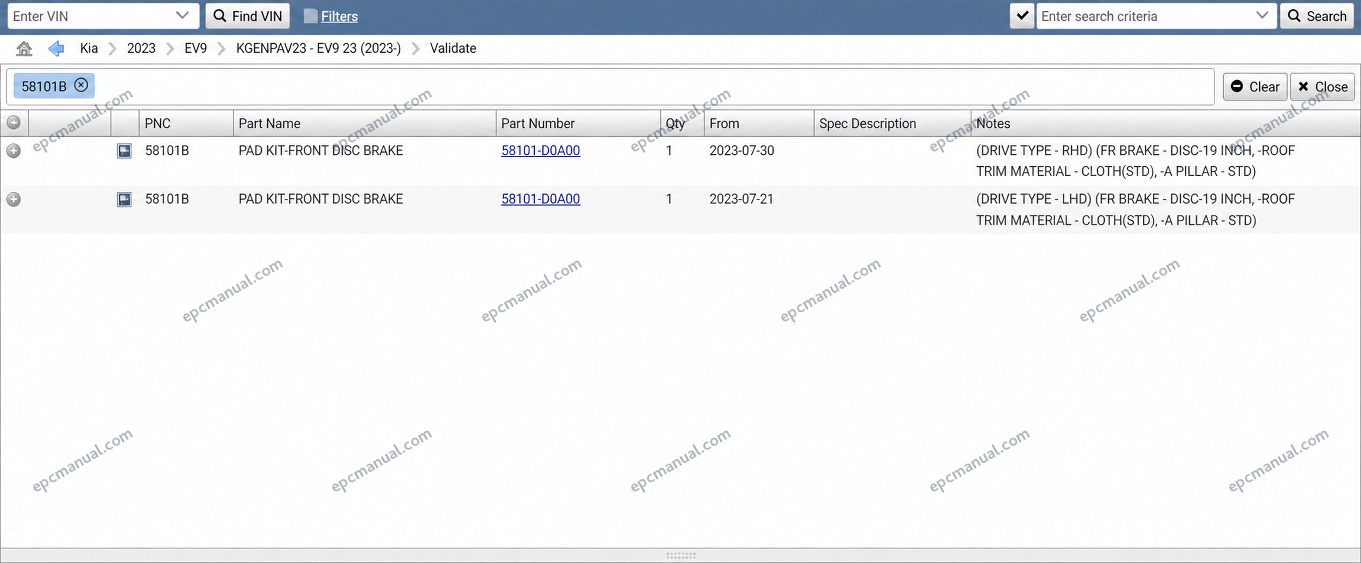Expand the second 58101B row plus icon

tap(13, 199)
